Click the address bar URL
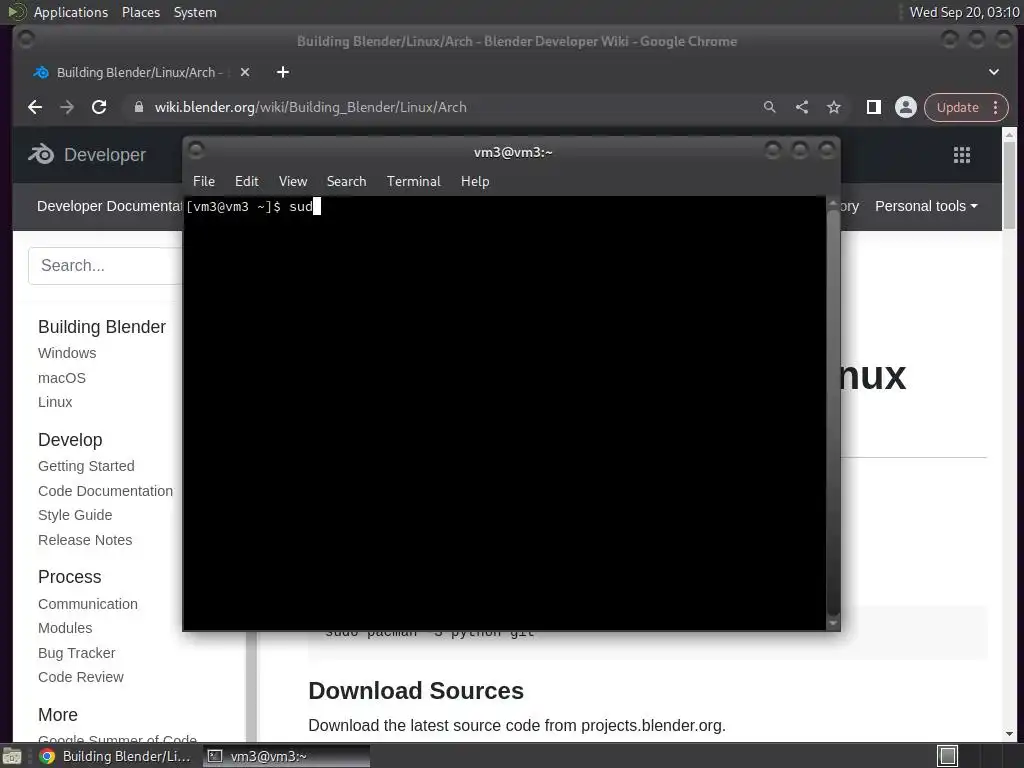This screenshot has height=768, width=1024. point(310,107)
